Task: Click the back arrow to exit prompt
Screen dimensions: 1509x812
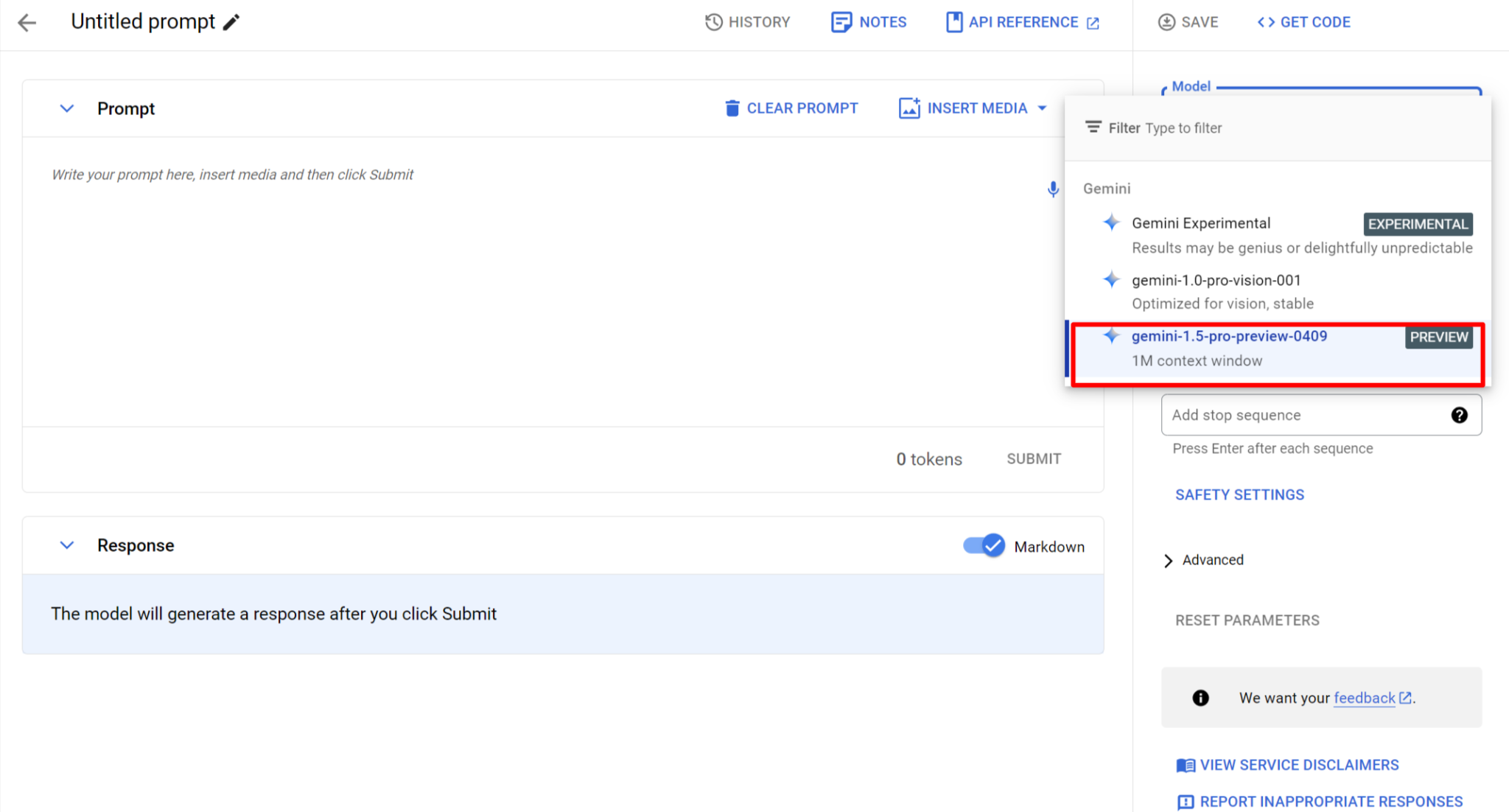Action: pyautogui.click(x=27, y=22)
